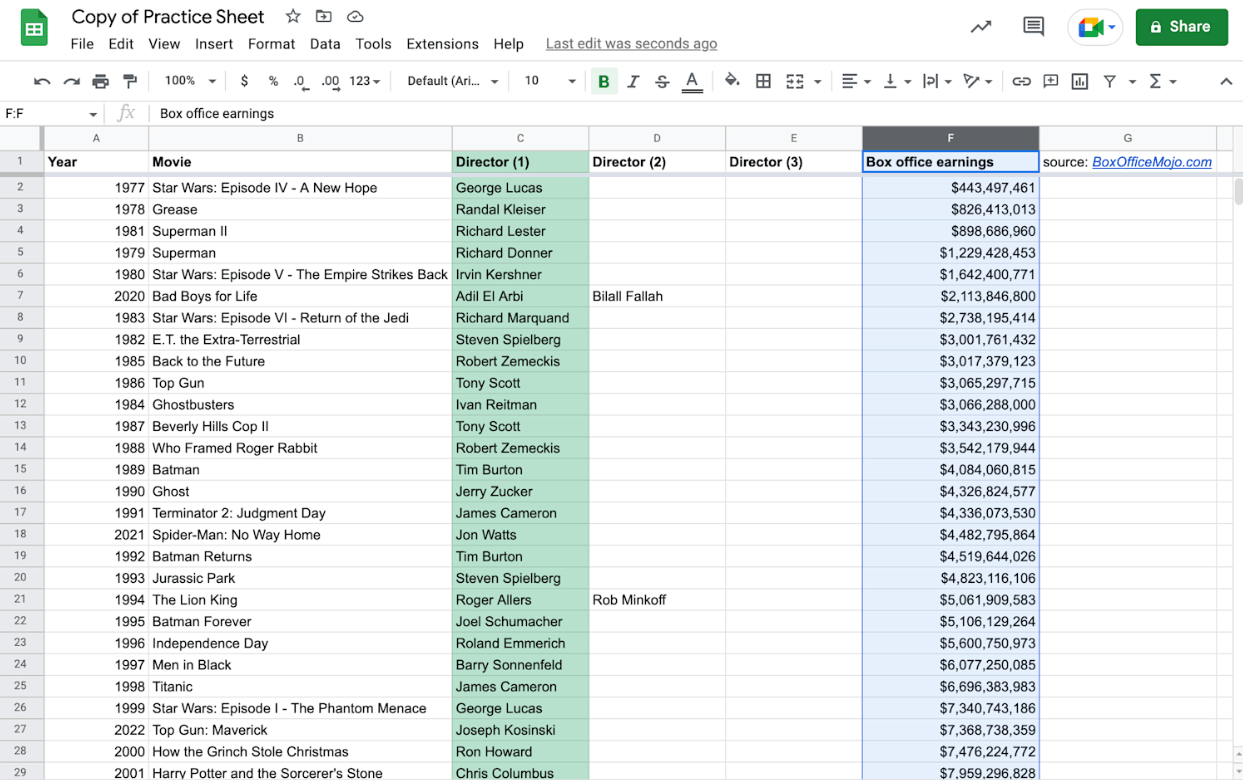Screen dimensions: 1243x780
Task: Open the Insert chart icon
Action: [x=1079, y=81]
